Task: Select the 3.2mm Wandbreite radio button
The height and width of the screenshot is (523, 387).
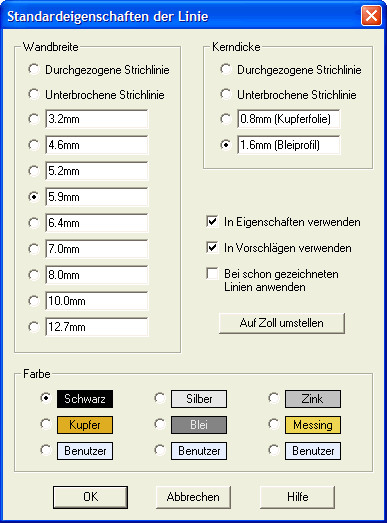Action: [x=34, y=119]
